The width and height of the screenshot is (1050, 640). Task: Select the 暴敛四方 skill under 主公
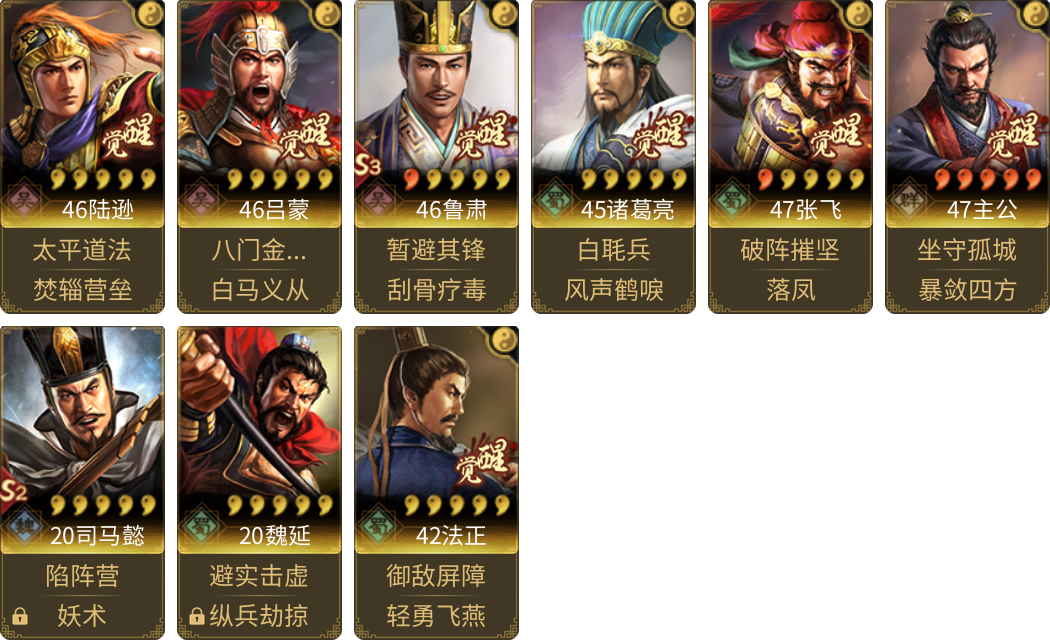click(x=968, y=290)
